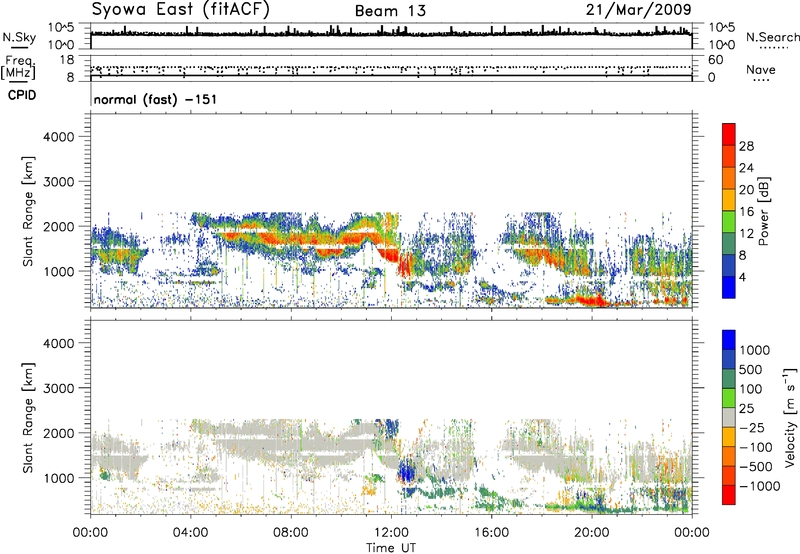Click the red top segment of Power colorbar

729,134
